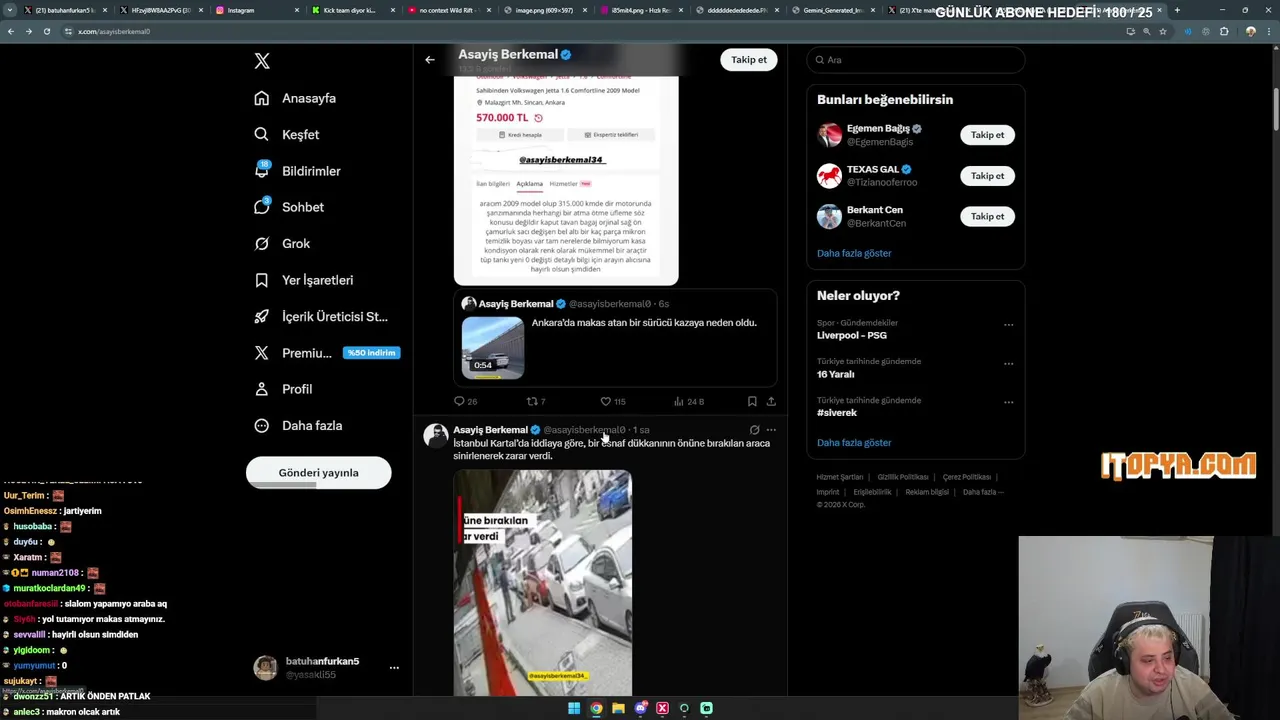This screenshot has height=720, width=1280.
Task: Open Anasayfa home in the sidebar
Action: [x=296, y=98]
